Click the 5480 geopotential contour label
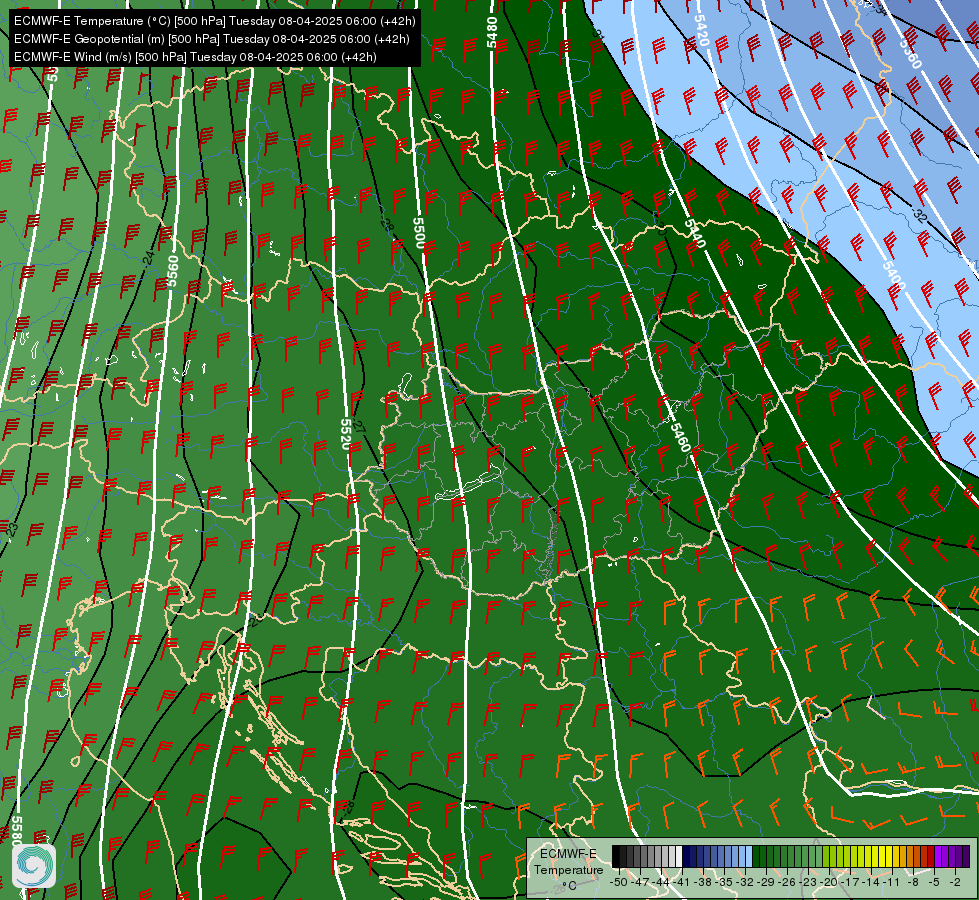 492,32
